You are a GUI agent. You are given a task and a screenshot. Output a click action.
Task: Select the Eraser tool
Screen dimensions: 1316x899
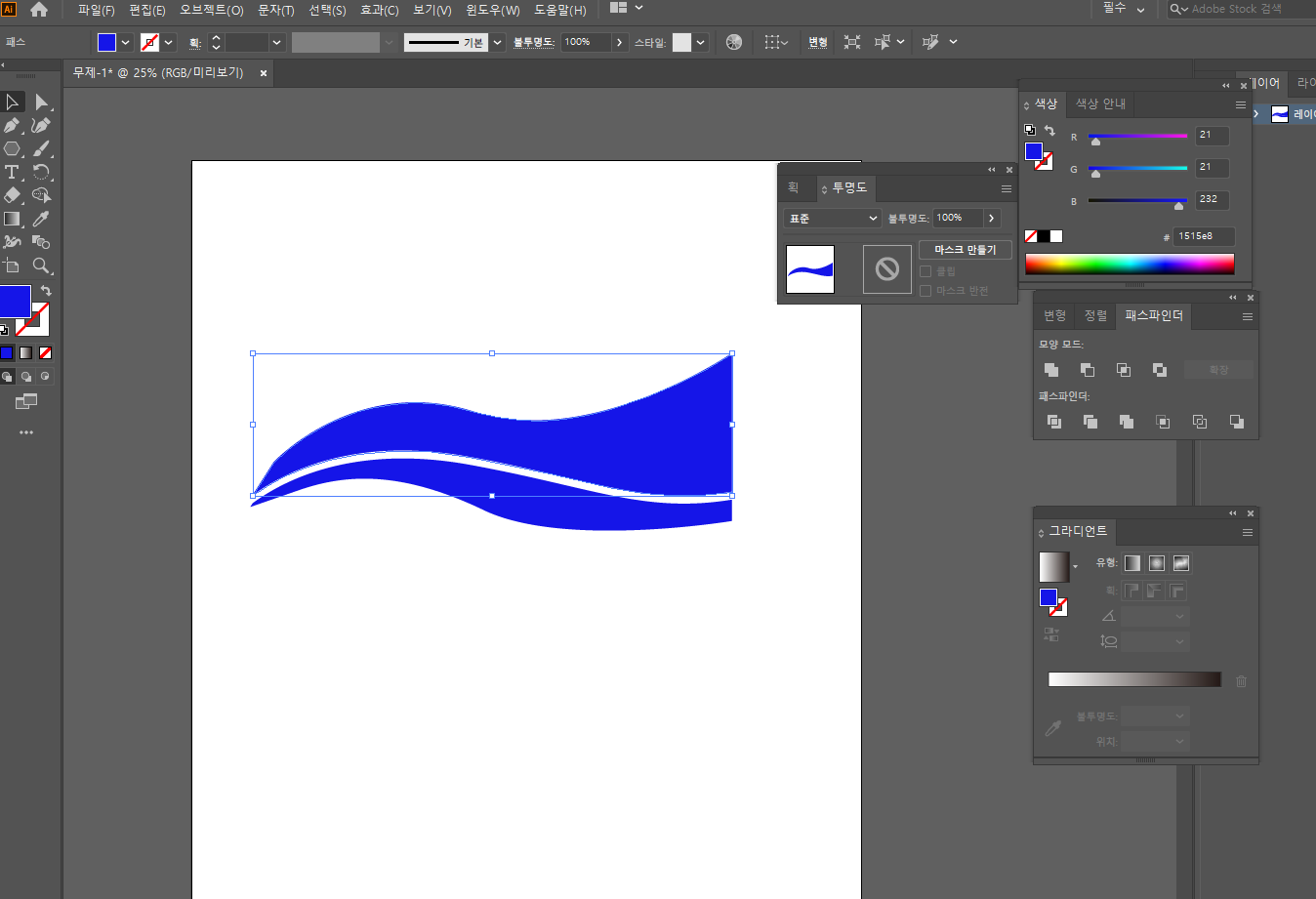[12, 195]
